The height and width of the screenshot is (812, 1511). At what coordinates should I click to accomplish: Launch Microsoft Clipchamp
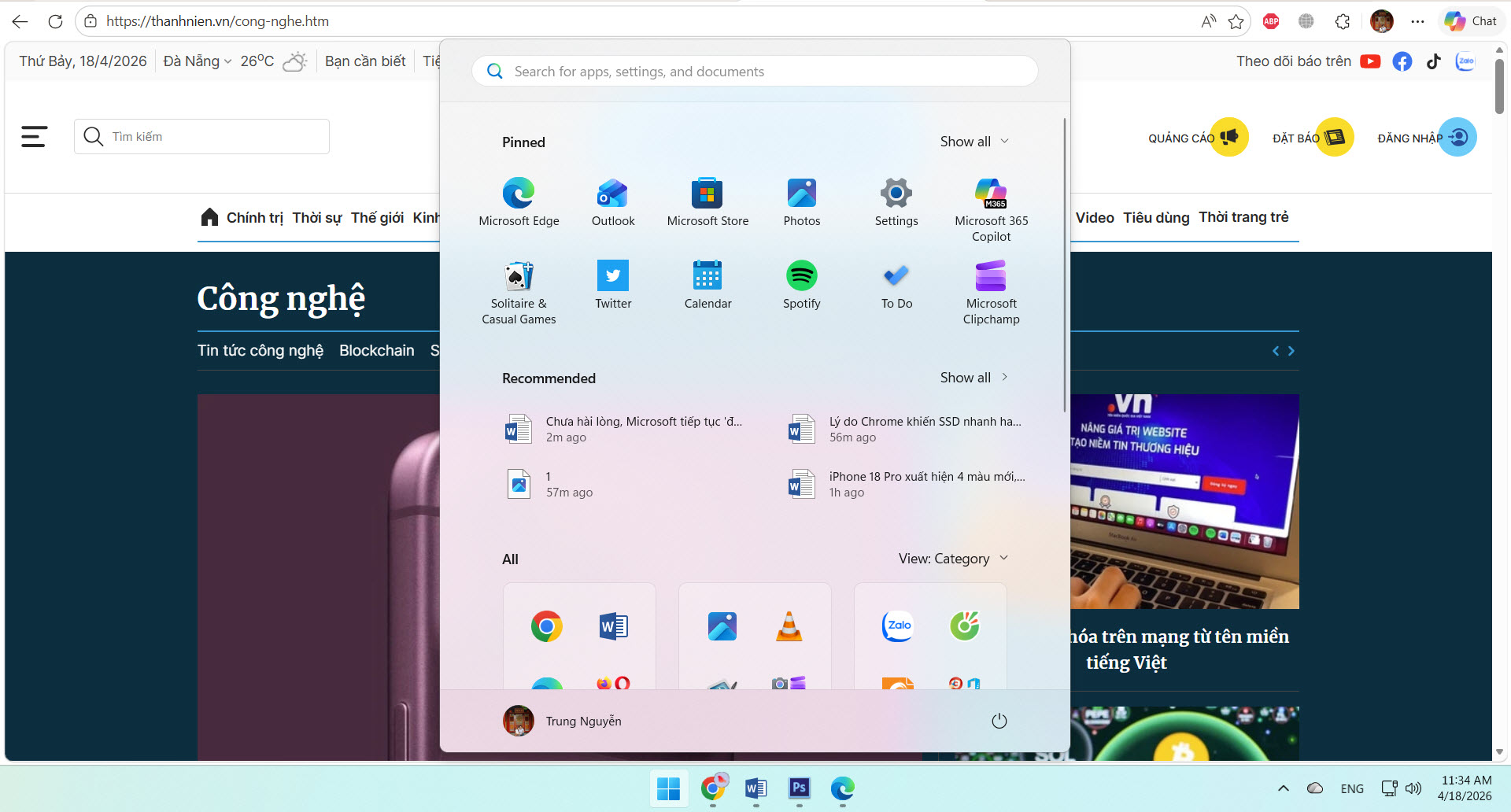coord(991,287)
